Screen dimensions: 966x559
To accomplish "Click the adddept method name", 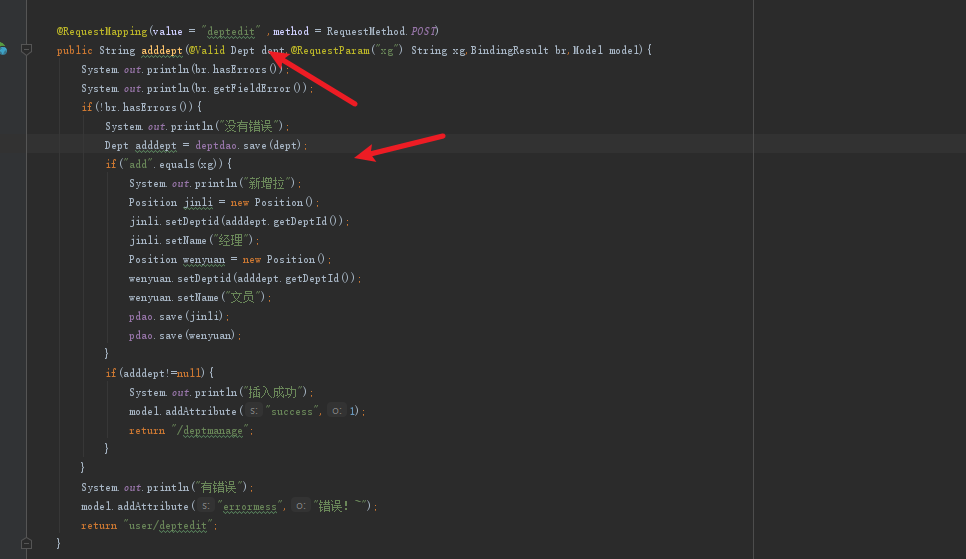I will click(x=160, y=50).
